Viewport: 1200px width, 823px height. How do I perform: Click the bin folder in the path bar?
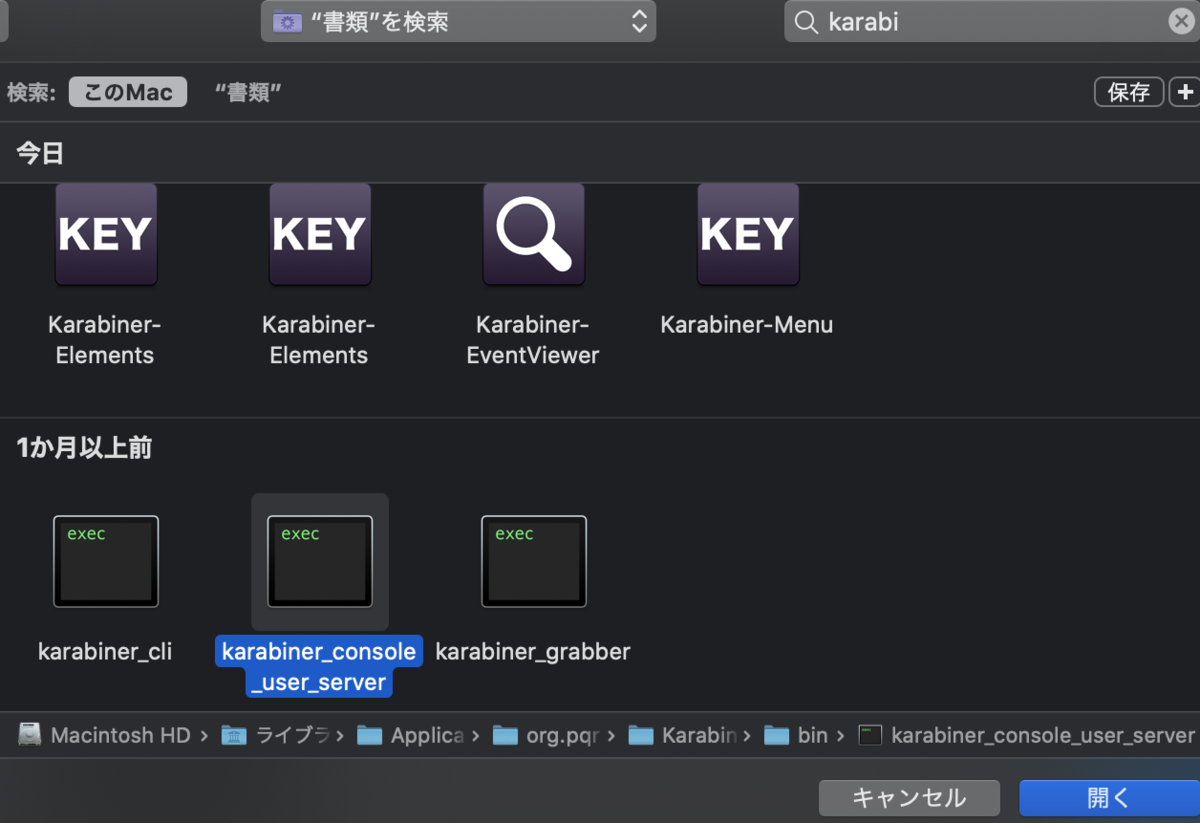[x=796, y=735]
